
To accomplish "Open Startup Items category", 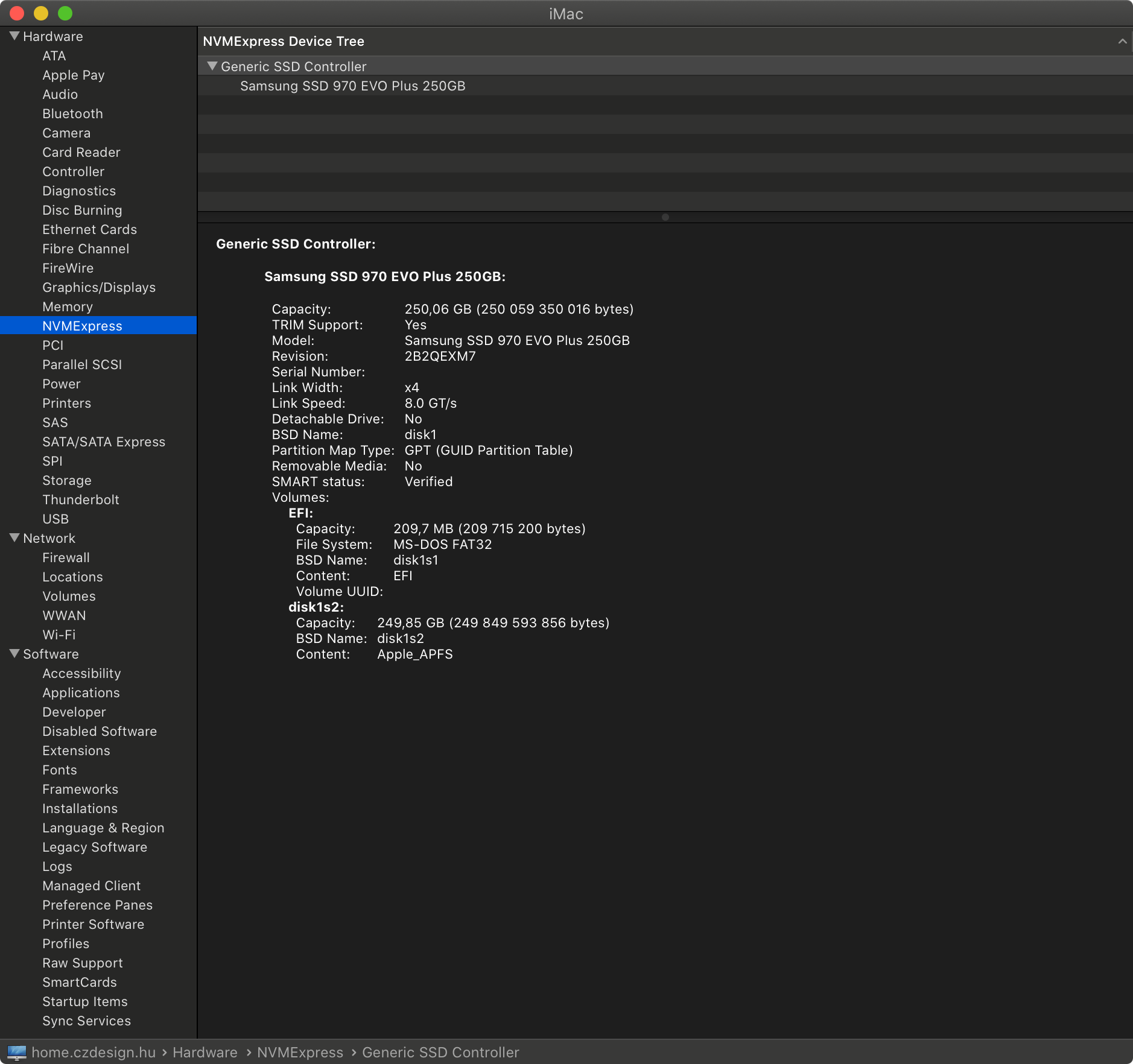I will [x=85, y=1001].
